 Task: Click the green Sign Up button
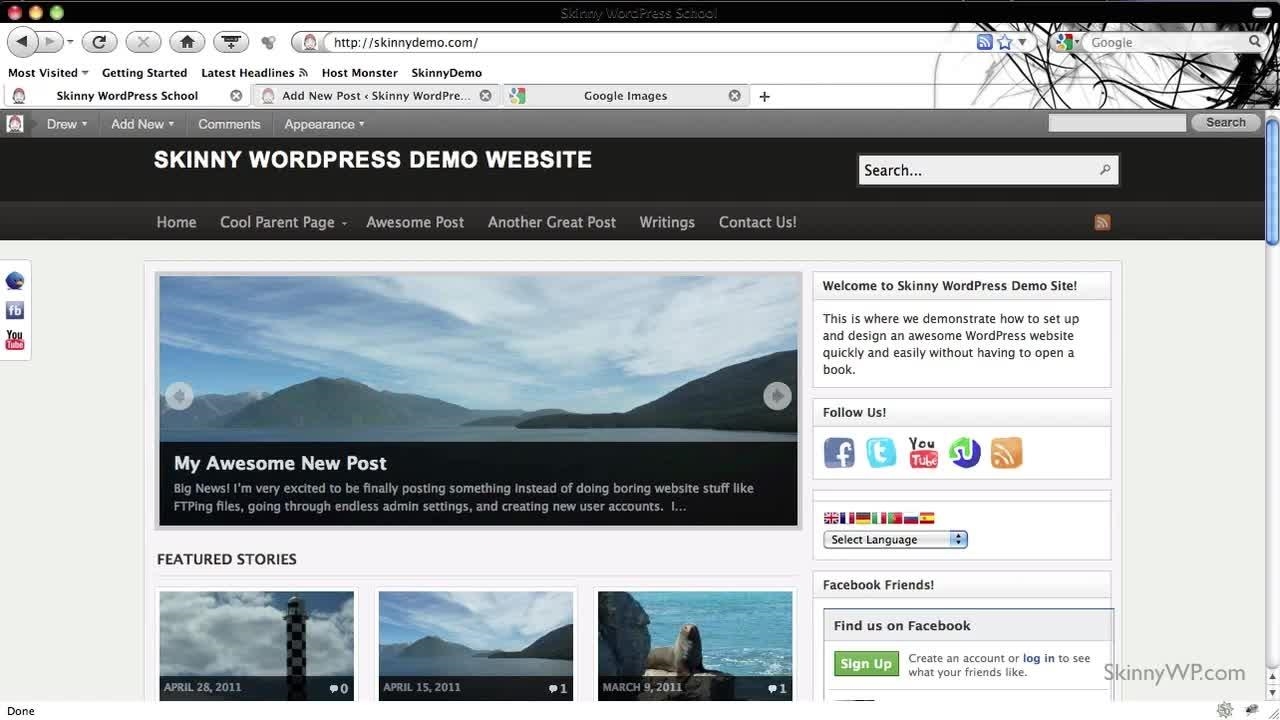(866, 664)
